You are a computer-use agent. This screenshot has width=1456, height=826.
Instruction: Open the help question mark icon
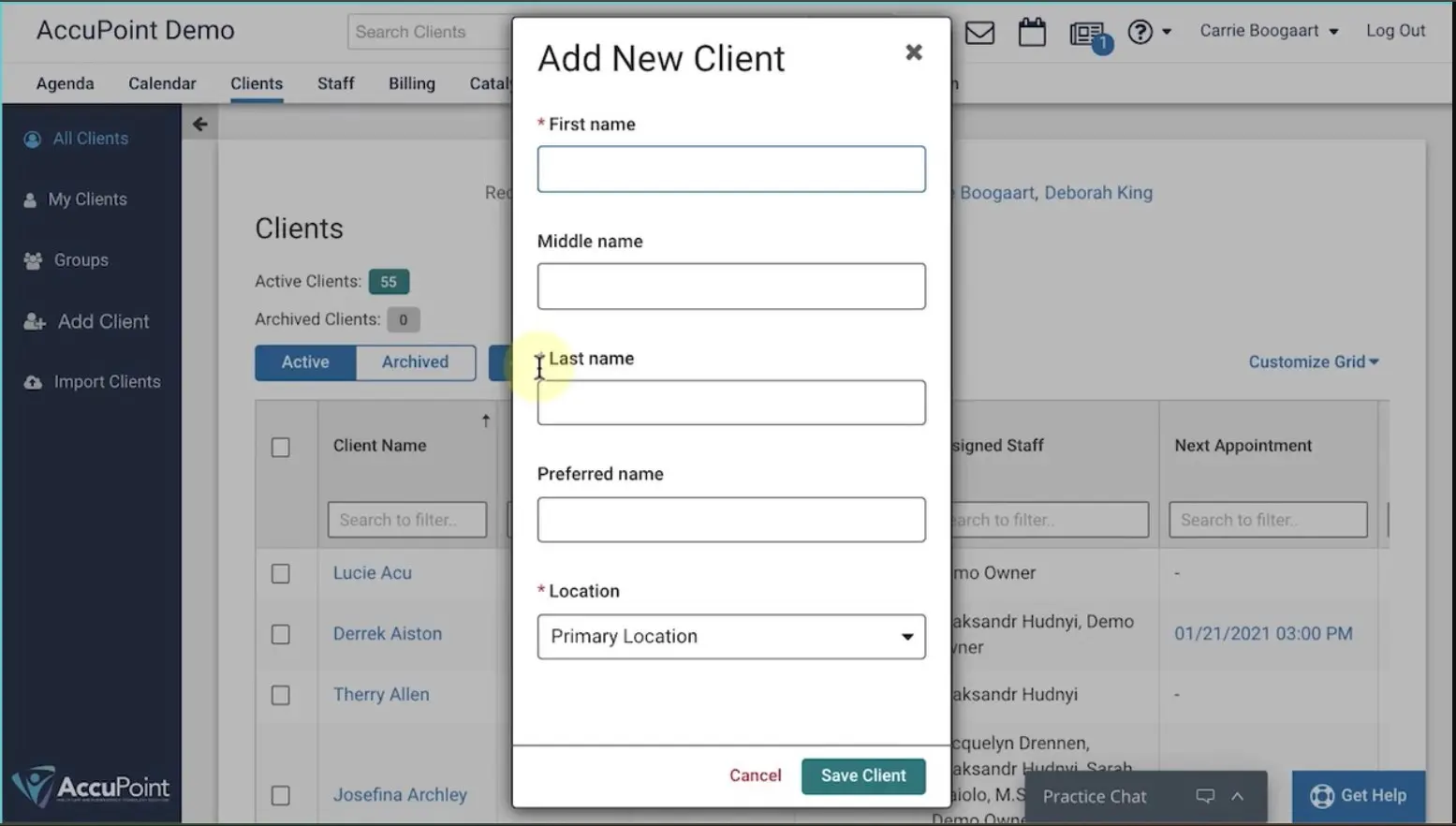click(1140, 33)
